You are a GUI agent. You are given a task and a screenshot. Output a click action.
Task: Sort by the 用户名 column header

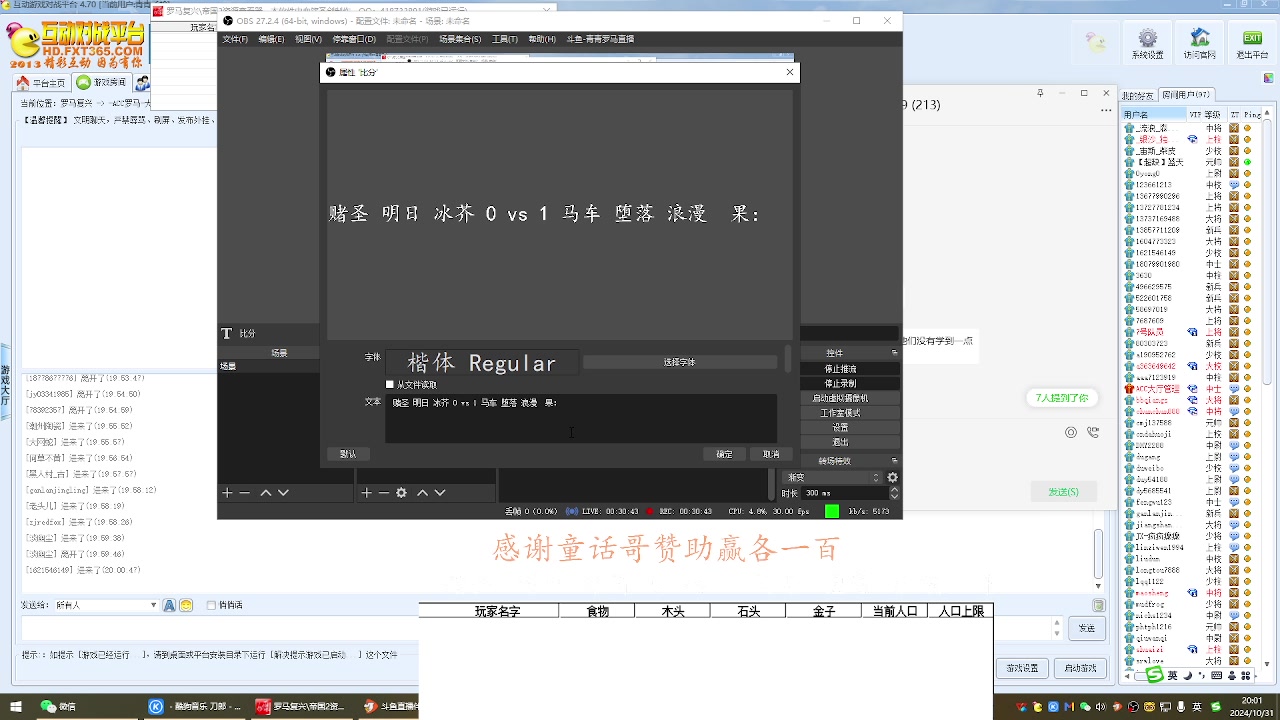pos(1154,115)
